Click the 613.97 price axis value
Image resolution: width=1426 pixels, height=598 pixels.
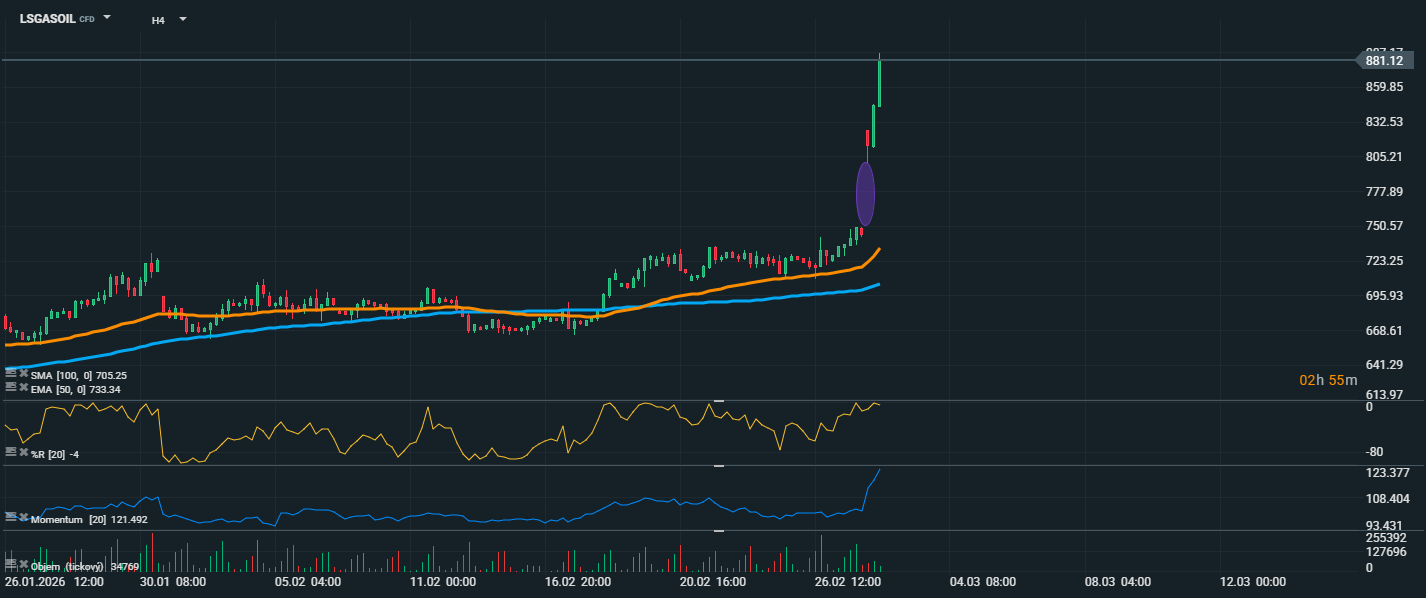[1385, 395]
